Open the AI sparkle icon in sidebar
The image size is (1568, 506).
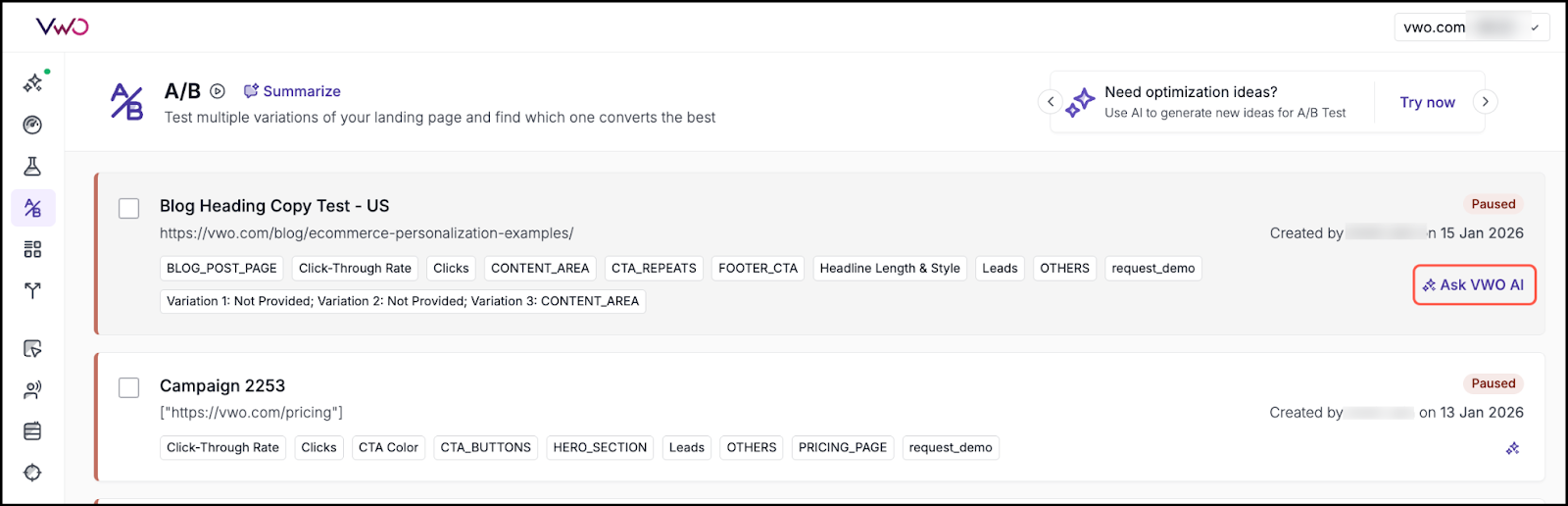click(32, 83)
